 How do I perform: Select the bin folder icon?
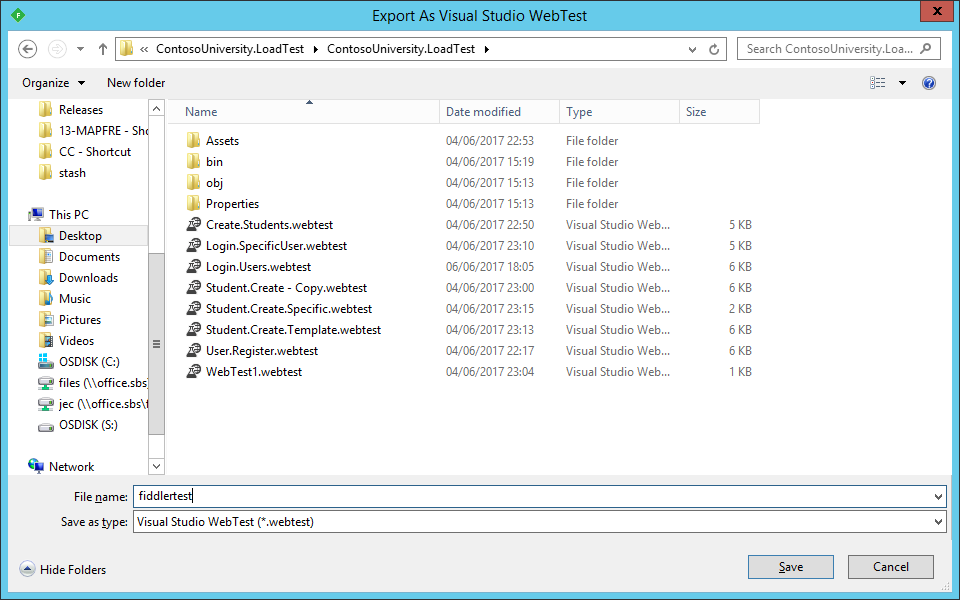[193, 162]
